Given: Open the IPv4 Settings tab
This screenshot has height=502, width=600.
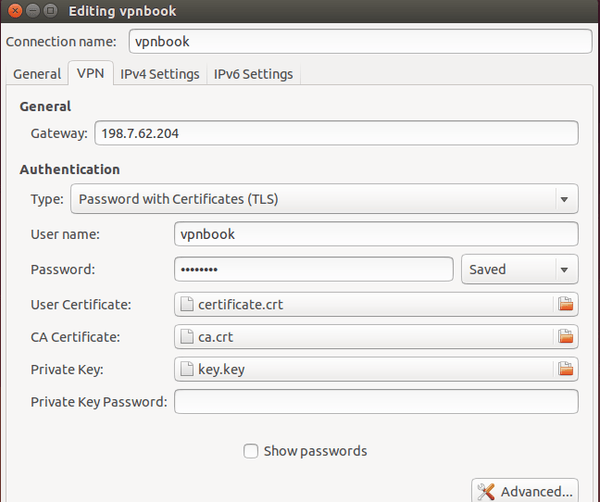Looking at the screenshot, I should [160, 74].
